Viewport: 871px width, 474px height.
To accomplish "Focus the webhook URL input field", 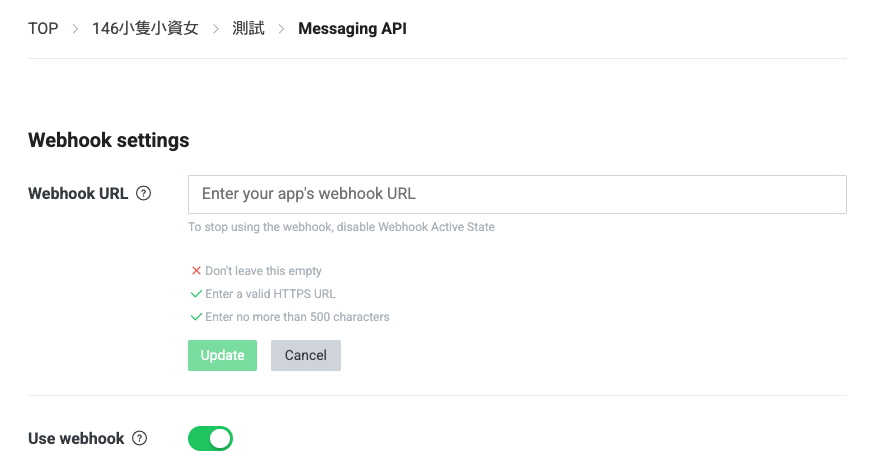I will [517, 194].
